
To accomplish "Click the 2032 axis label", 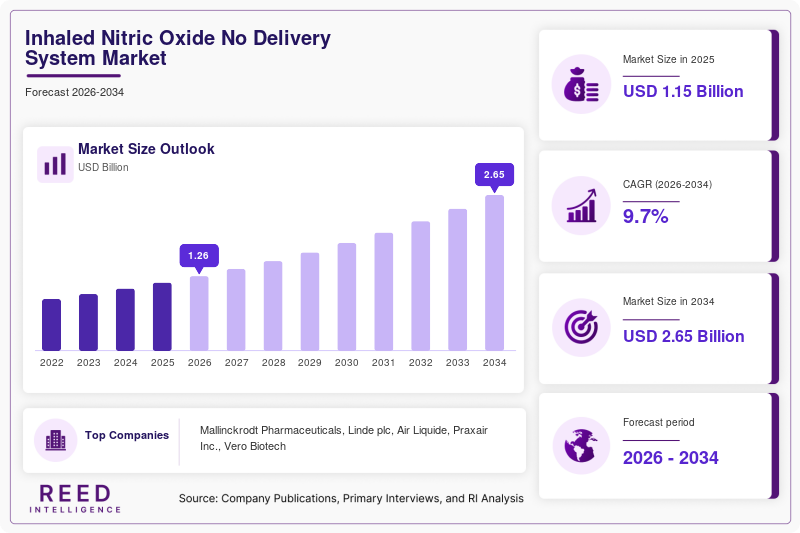I will pos(420,363).
